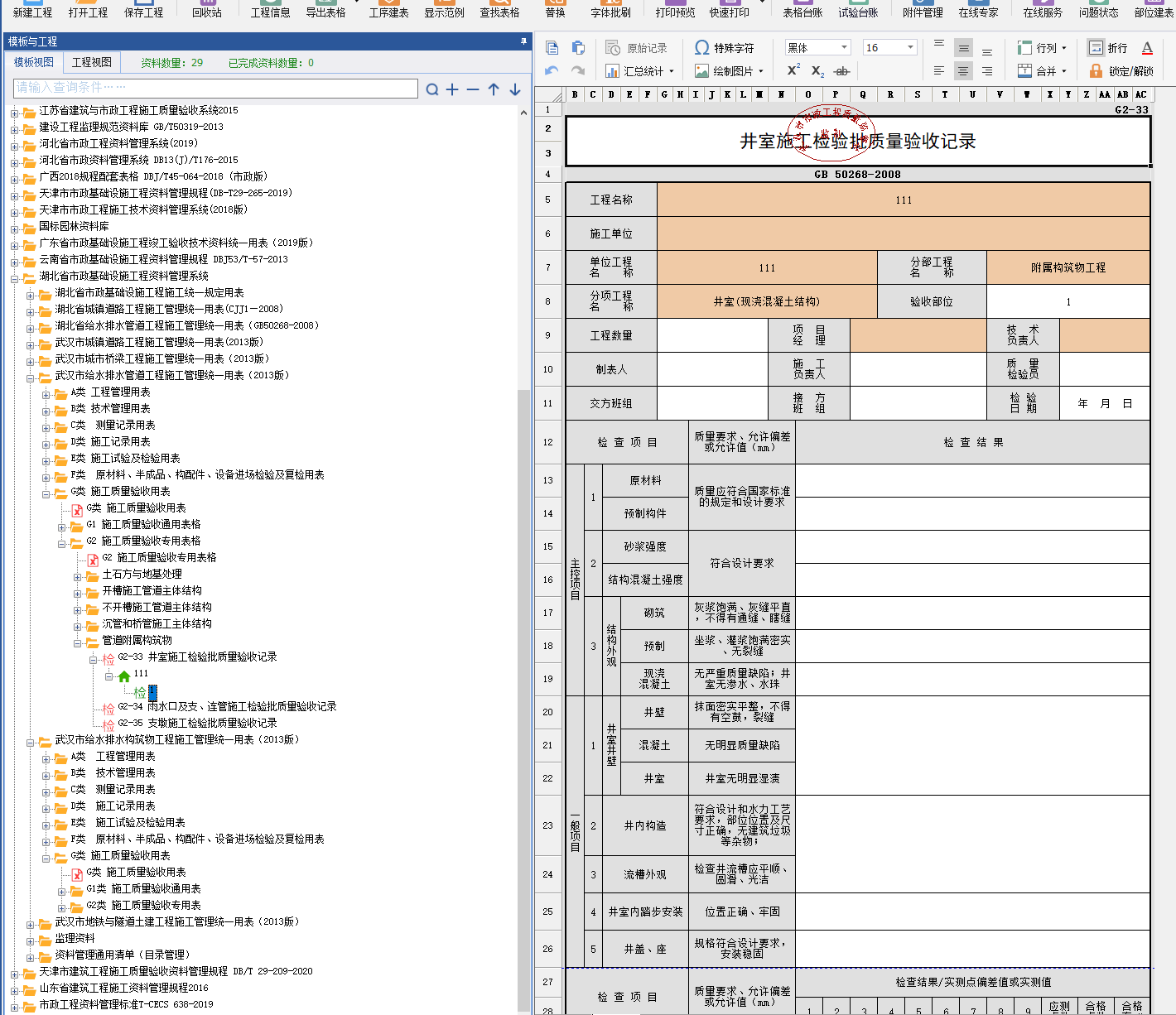Select G2-35 支墩施工检验批质量验收记录

197,724
